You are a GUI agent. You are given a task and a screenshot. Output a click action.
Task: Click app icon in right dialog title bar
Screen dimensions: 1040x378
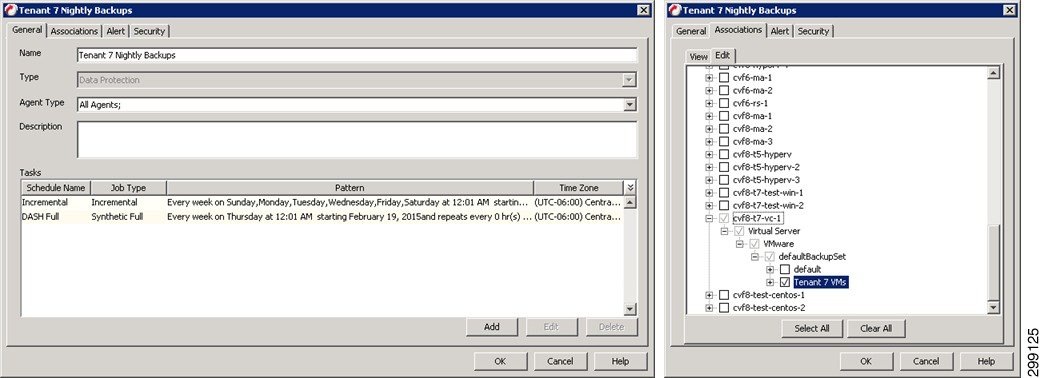point(675,10)
